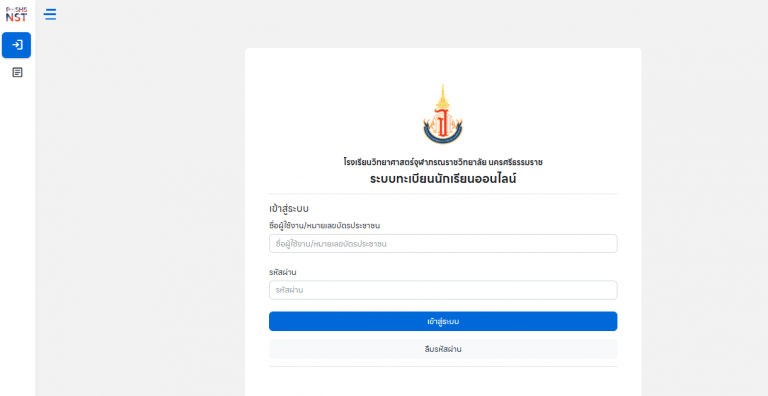Select the login arrow sidebar icon

pyautogui.click(x=17, y=45)
